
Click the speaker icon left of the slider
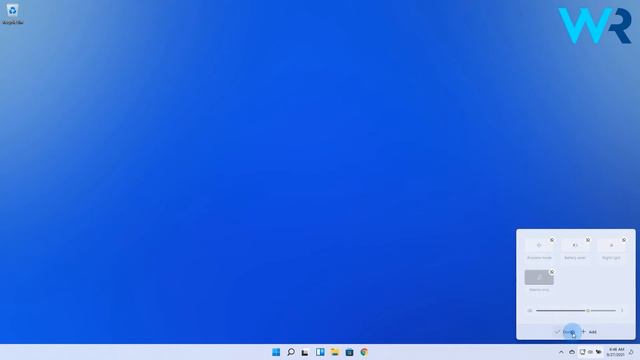pyautogui.click(x=529, y=311)
